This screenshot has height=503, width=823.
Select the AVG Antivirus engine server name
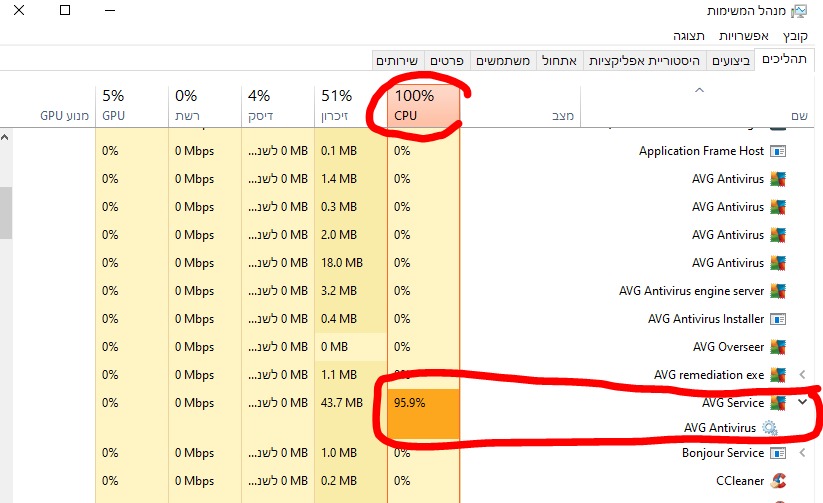(691, 291)
